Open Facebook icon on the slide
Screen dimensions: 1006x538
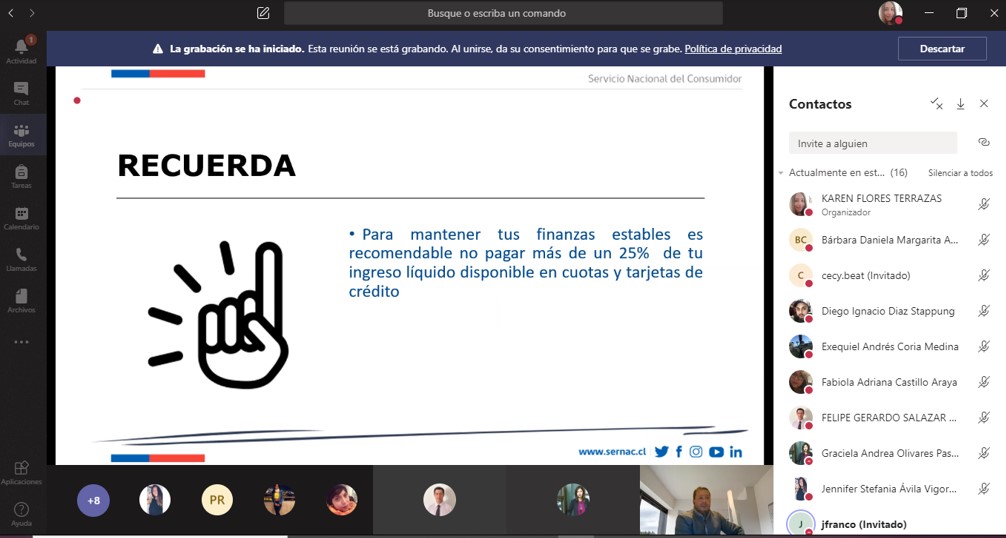click(x=679, y=451)
